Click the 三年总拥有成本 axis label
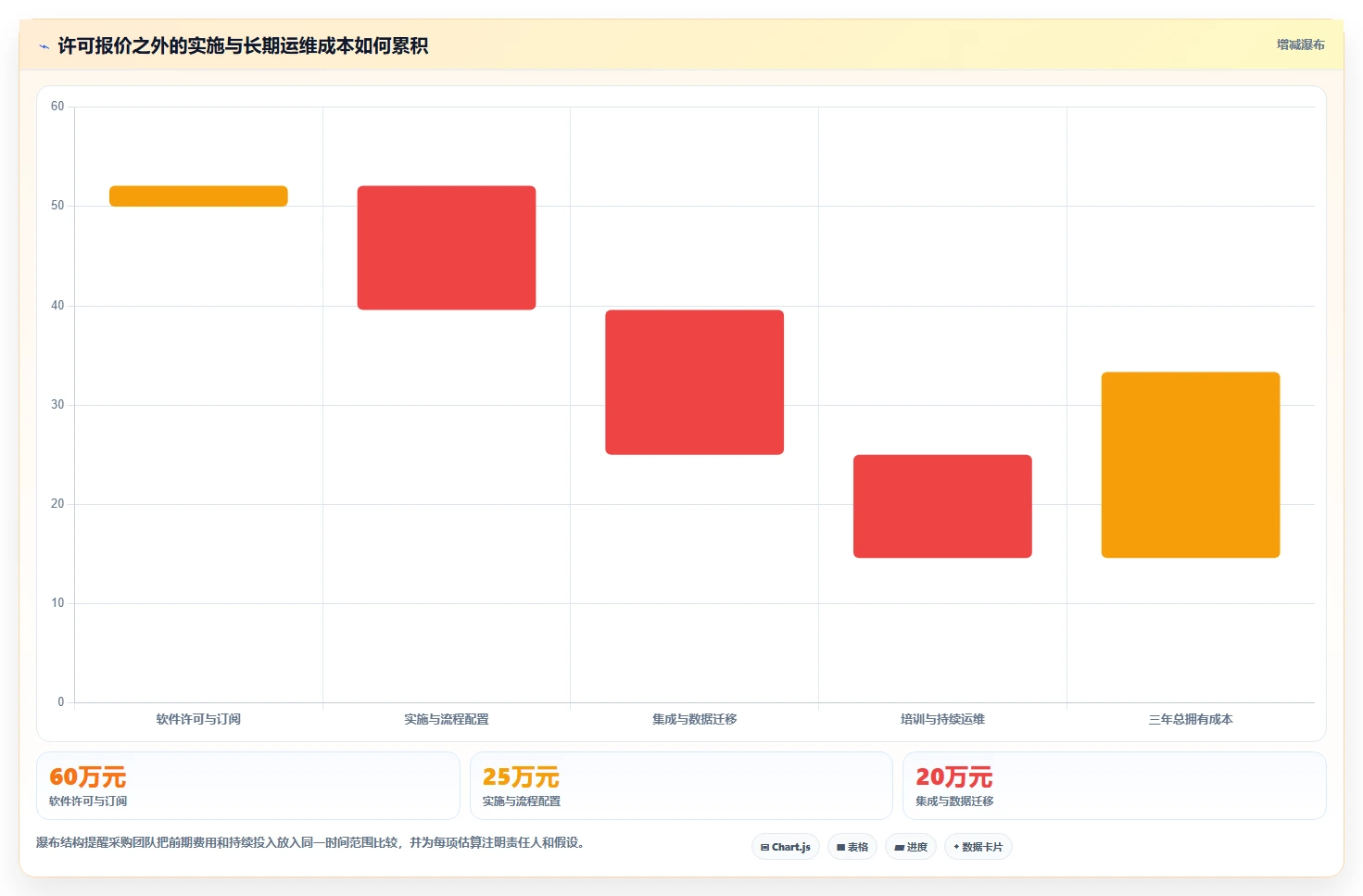The height and width of the screenshot is (896, 1363). pyautogui.click(x=1191, y=719)
